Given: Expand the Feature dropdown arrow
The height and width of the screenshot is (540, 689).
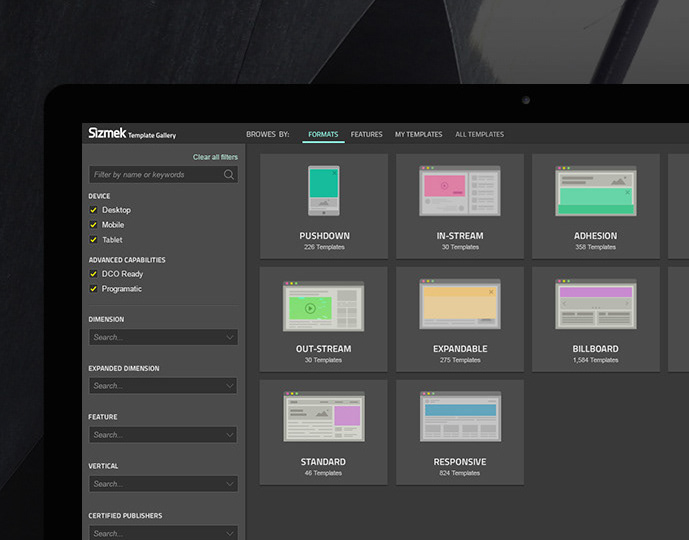Looking at the screenshot, I should tap(230, 435).
